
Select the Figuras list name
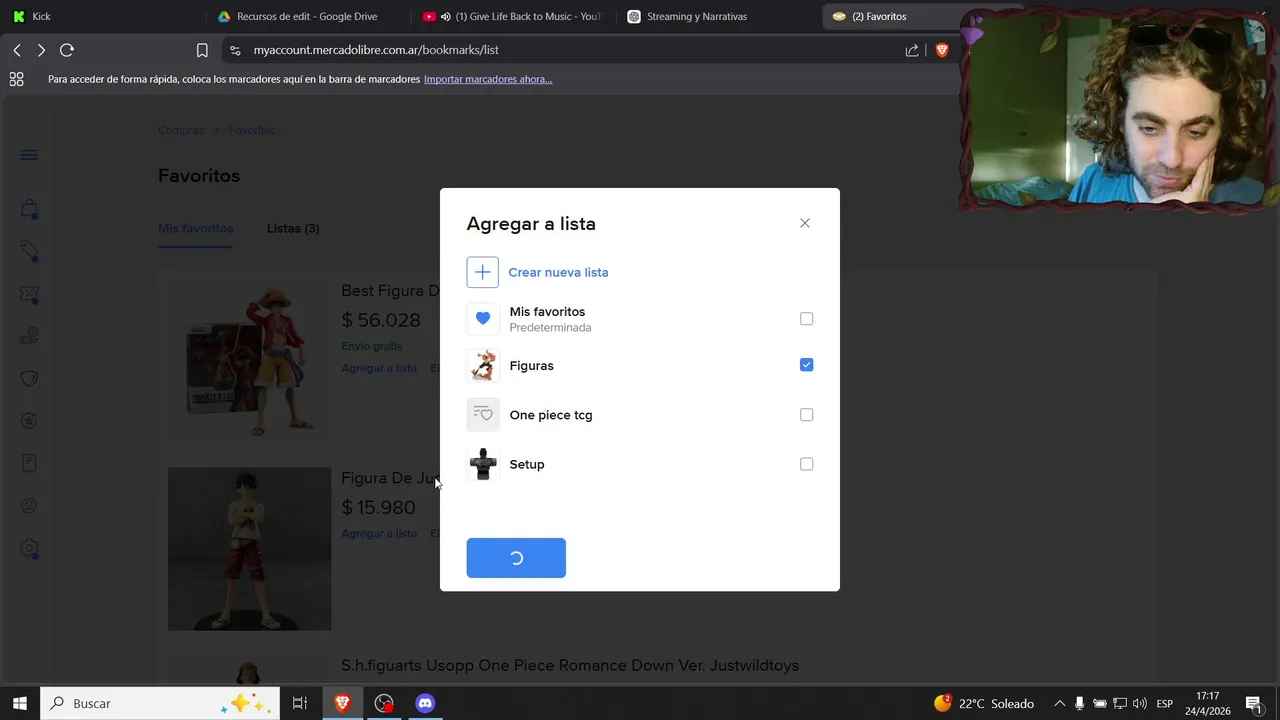[x=531, y=366]
